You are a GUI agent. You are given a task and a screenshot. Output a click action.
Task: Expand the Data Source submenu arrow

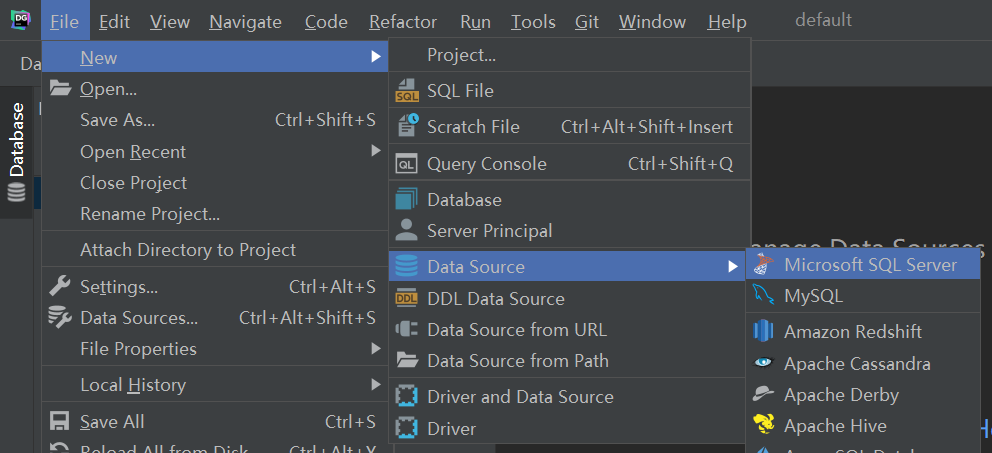click(733, 266)
